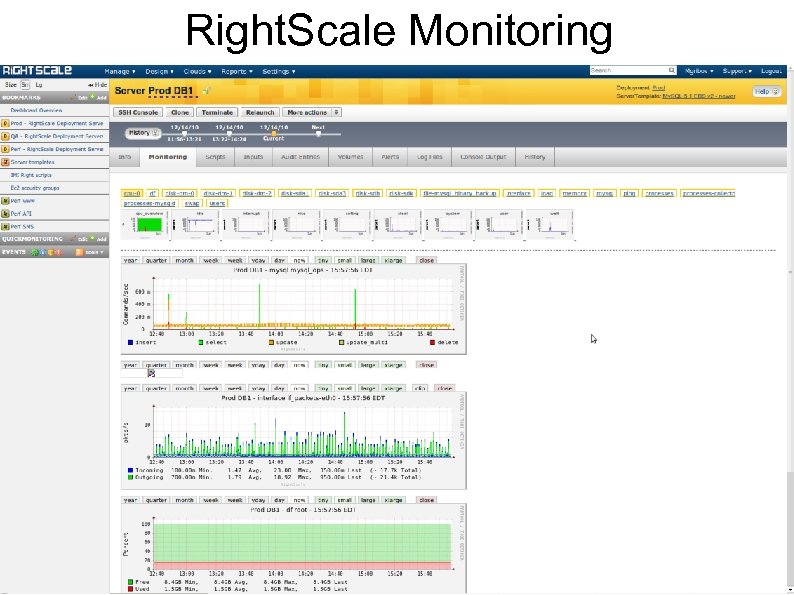794x595 pixels.
Task: Switch to the Inputs tab
Action: (253, 157)
